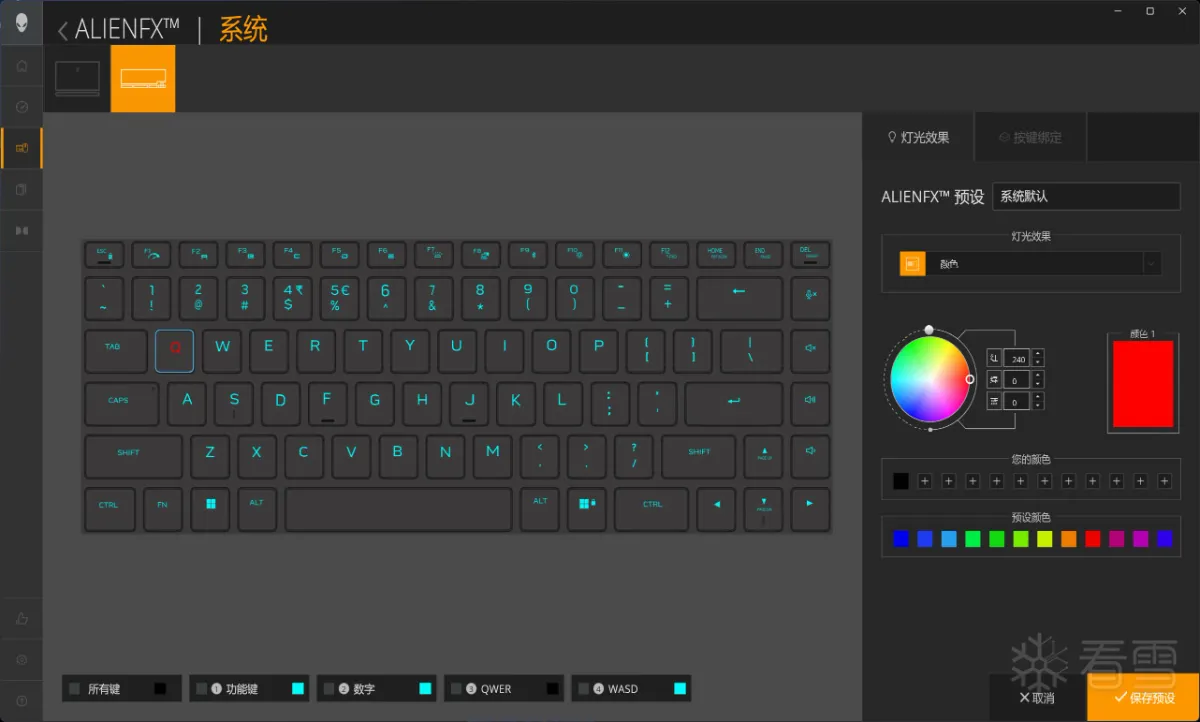Select the down arrow Page Down key

coord(764,508)
